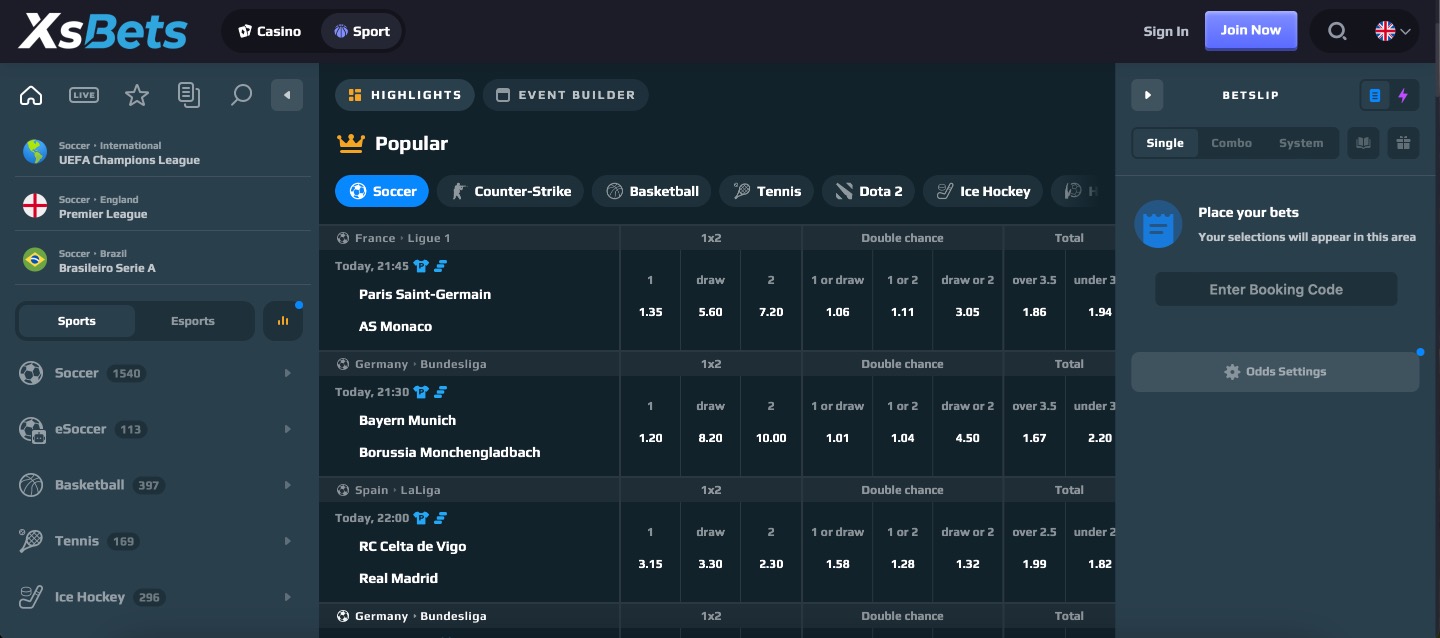Click the open book icon in betslip

point(1362,143)
